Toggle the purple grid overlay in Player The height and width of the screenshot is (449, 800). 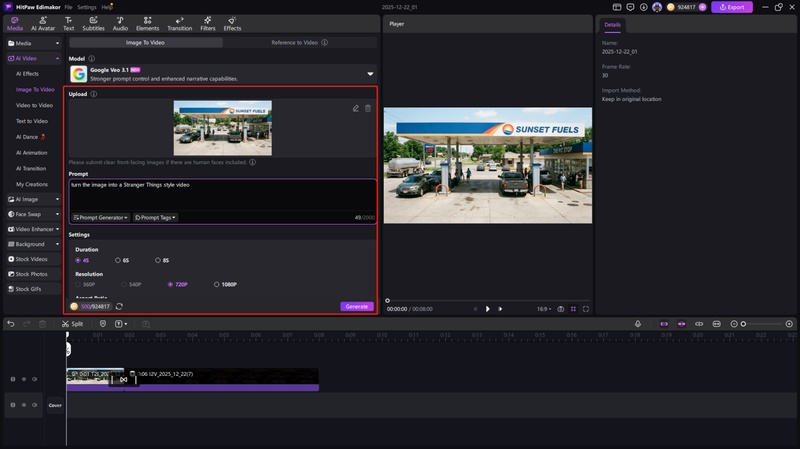pos(573,309)
